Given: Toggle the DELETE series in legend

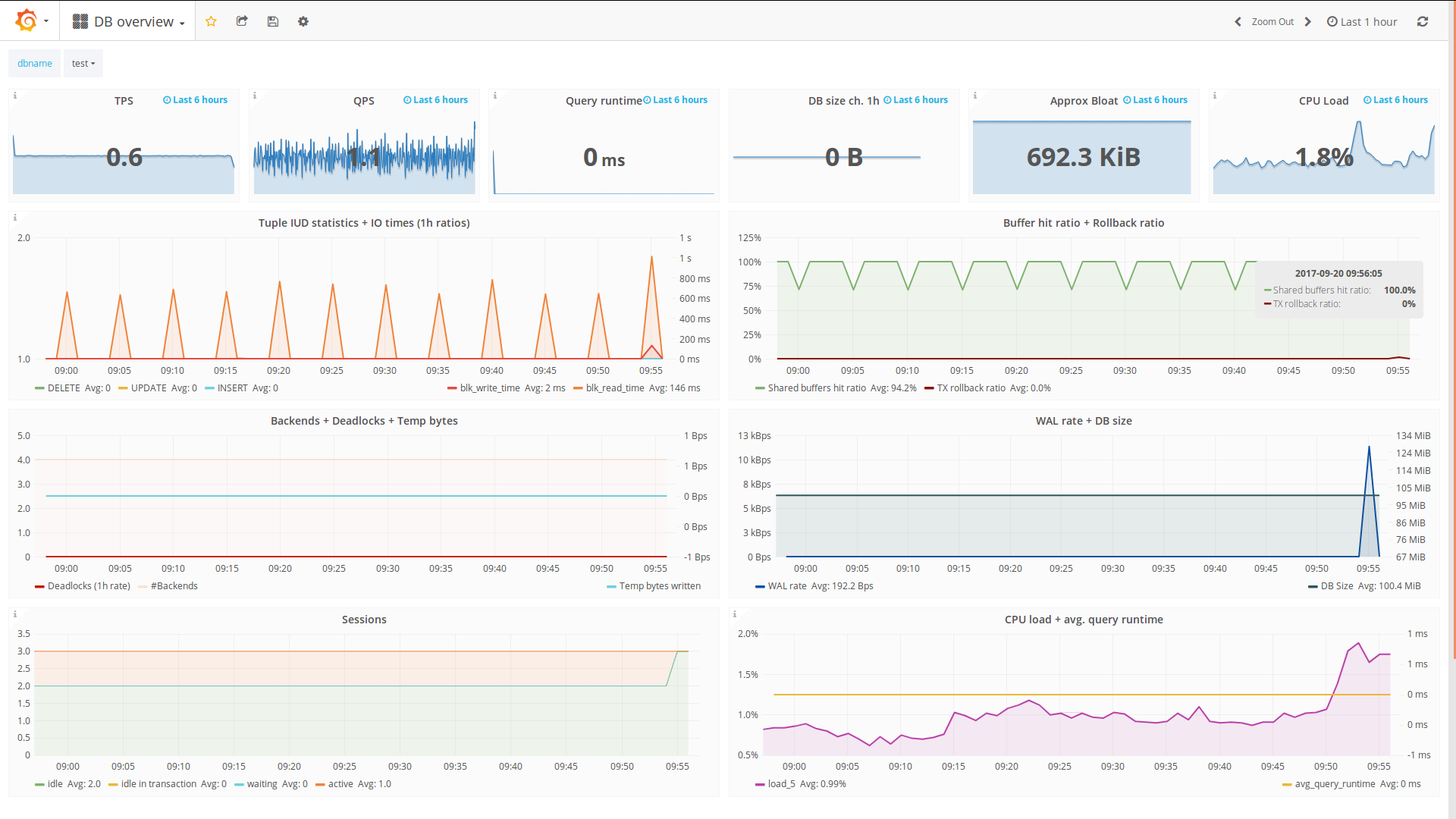Looking at the screenshot, I should 63,388.
